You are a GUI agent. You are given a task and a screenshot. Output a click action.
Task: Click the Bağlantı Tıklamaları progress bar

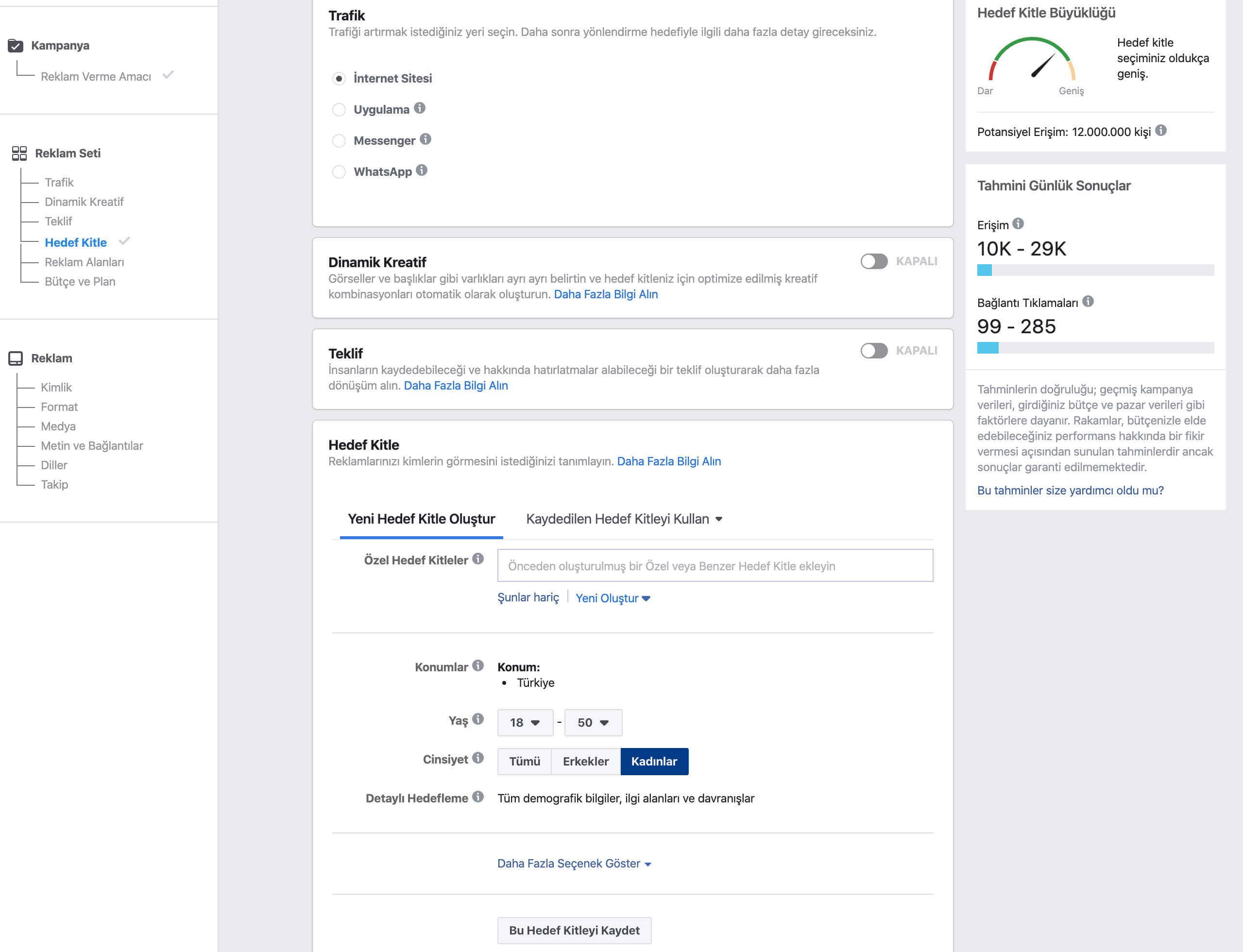(x=1095, y=347)
